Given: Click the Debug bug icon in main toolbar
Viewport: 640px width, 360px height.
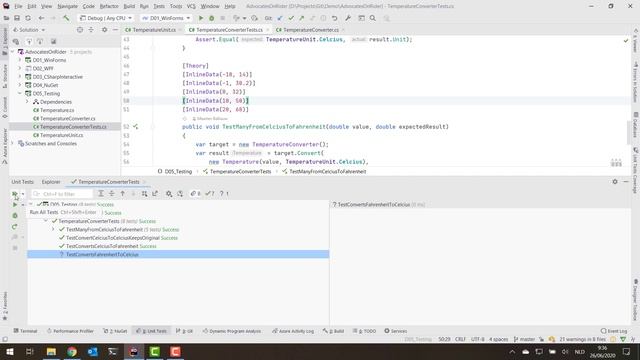Looking at the screenshot, I should point(211,18).
